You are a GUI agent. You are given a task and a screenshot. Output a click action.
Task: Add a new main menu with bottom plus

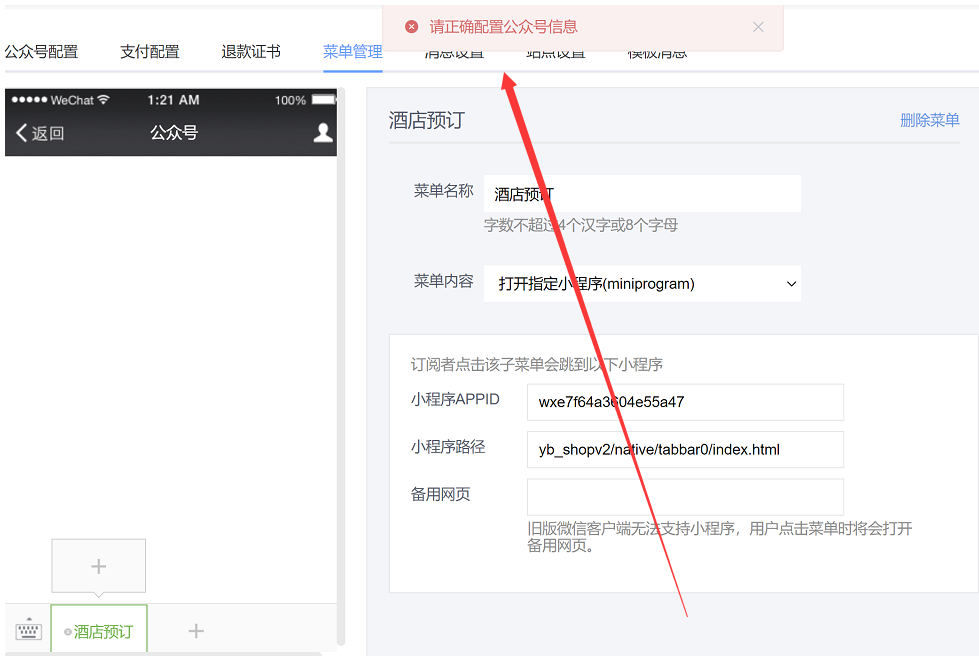(196, 631)
